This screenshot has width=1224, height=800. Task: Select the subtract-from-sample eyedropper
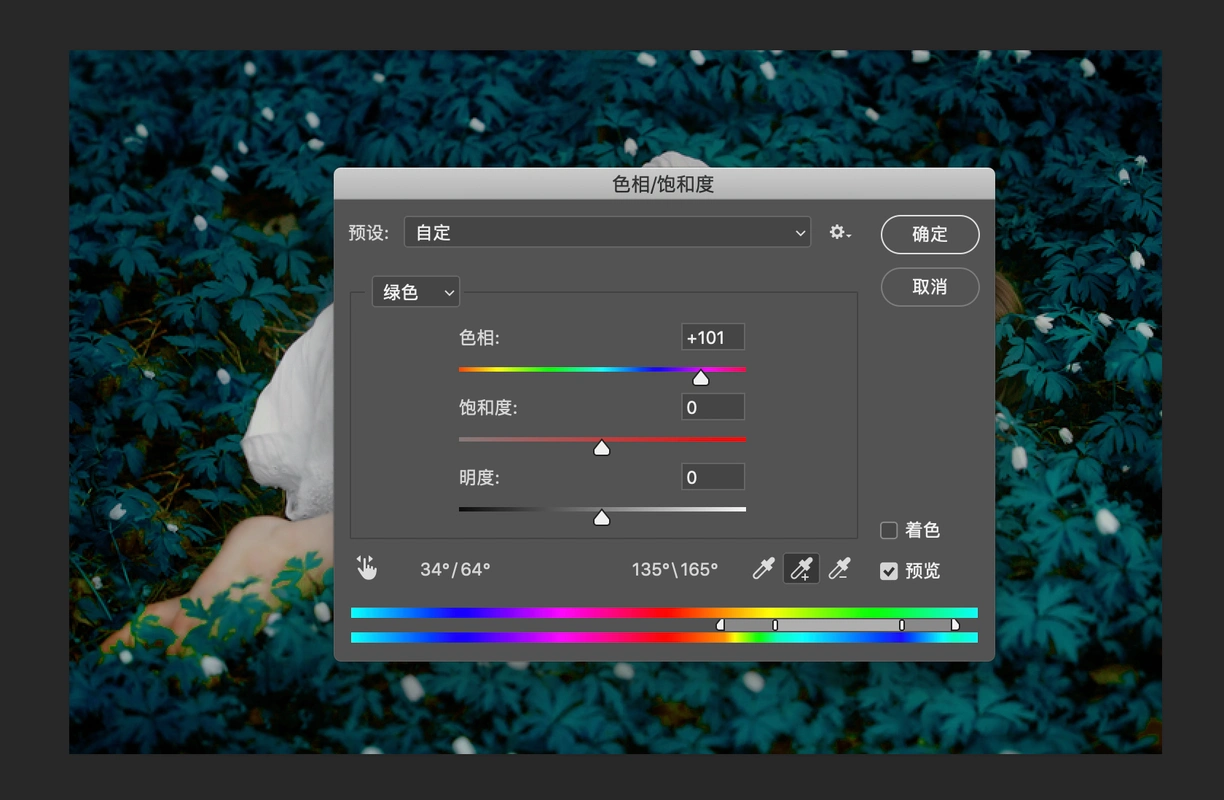(x=839, y=568)
